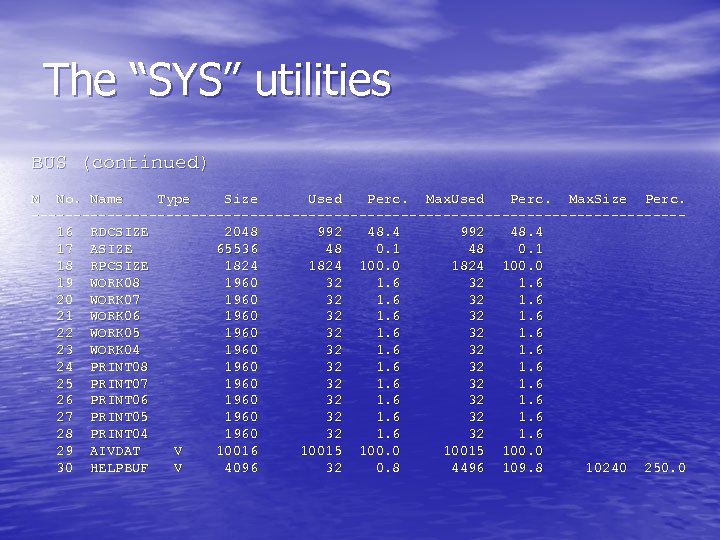
Task: Select the HELPBUF row name
Action: click(x=119, y=468)
